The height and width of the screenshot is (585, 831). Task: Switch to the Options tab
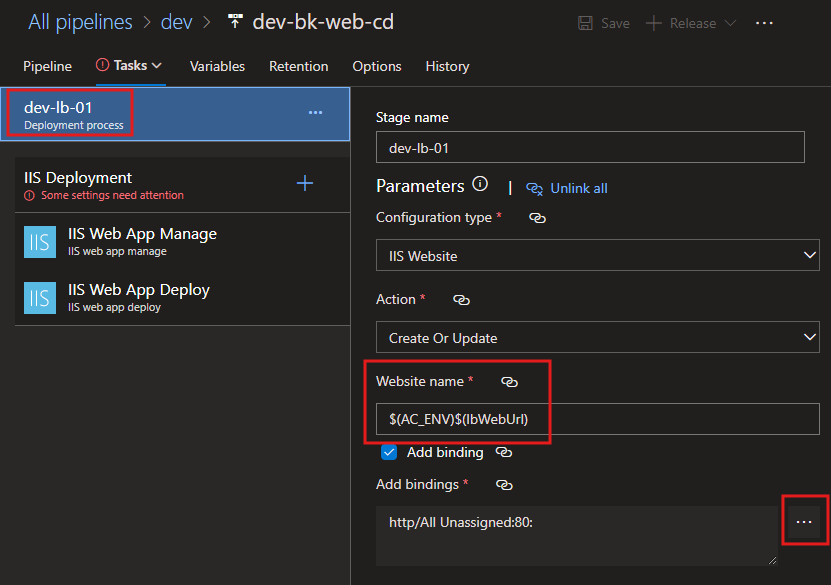(377, 66)
